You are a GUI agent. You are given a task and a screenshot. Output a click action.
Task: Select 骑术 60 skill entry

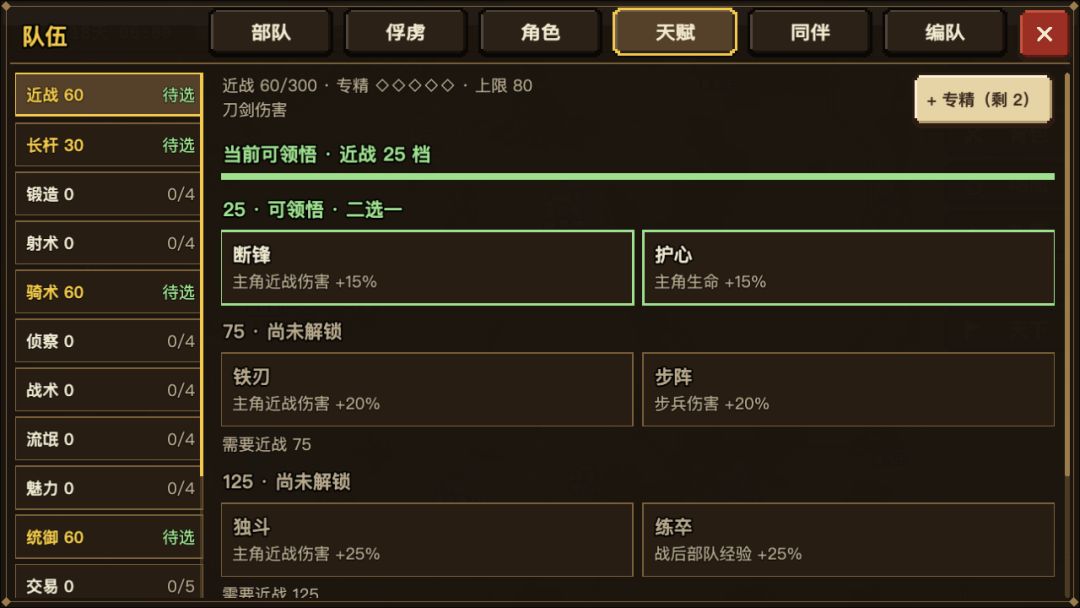pos(109,292)
